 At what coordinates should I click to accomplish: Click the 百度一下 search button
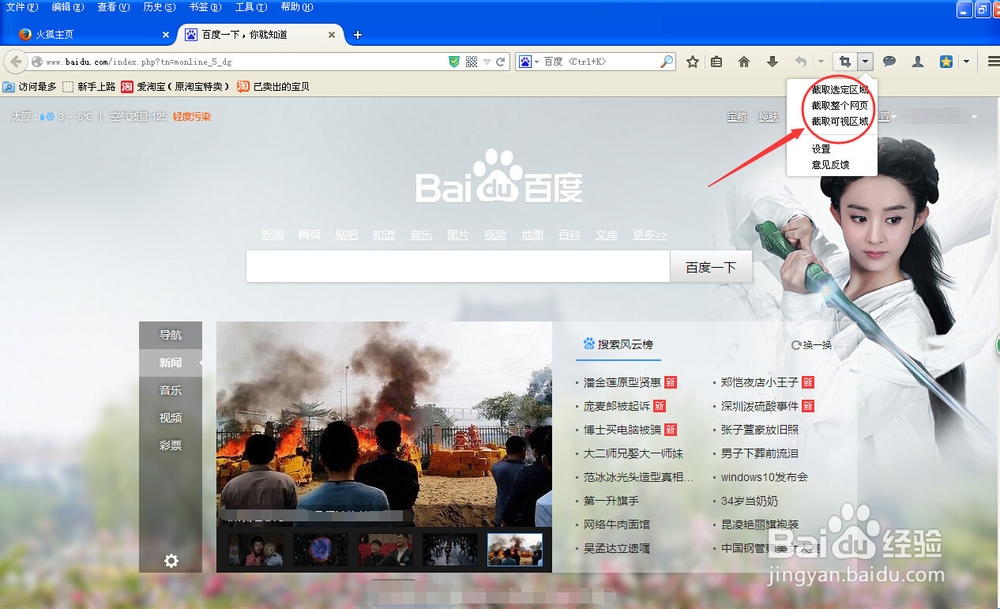[x=710, y=266]
